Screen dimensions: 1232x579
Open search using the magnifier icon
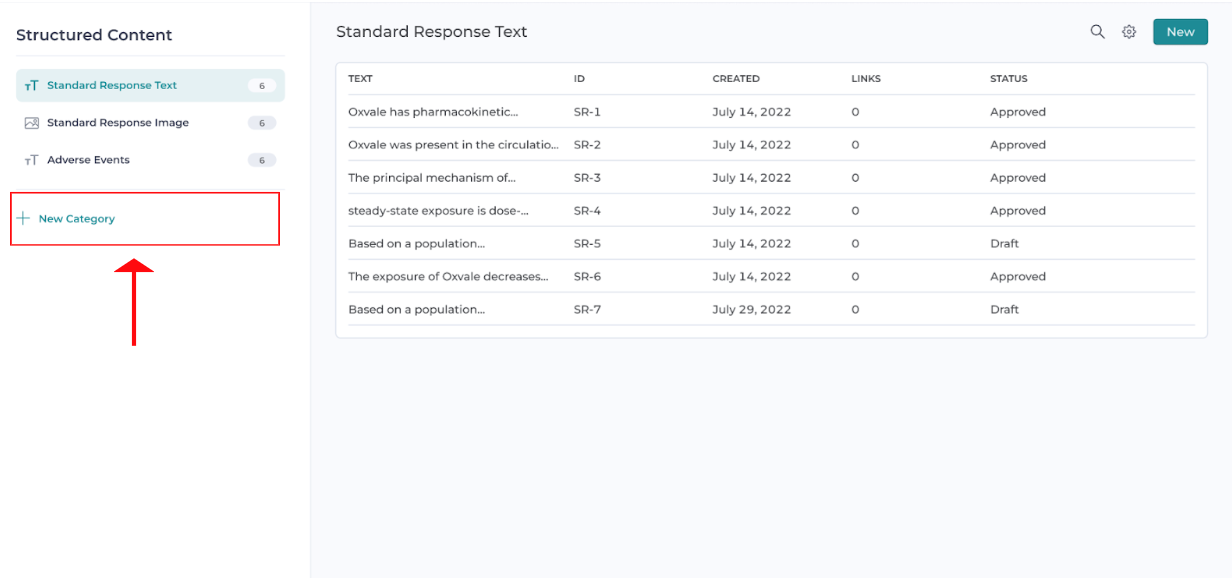tap(1097, 31)
